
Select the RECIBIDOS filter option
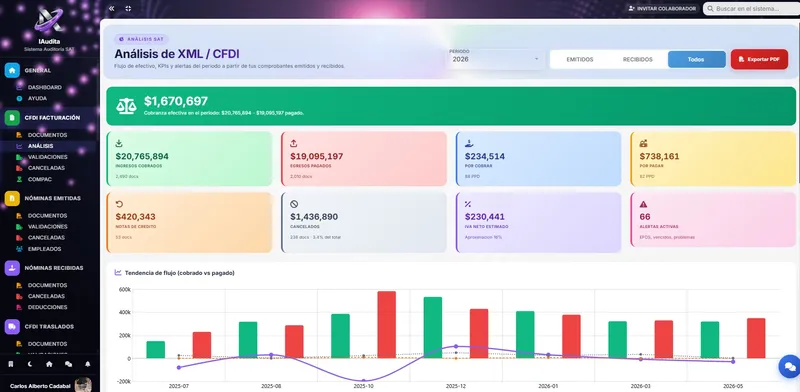point(638,59)
